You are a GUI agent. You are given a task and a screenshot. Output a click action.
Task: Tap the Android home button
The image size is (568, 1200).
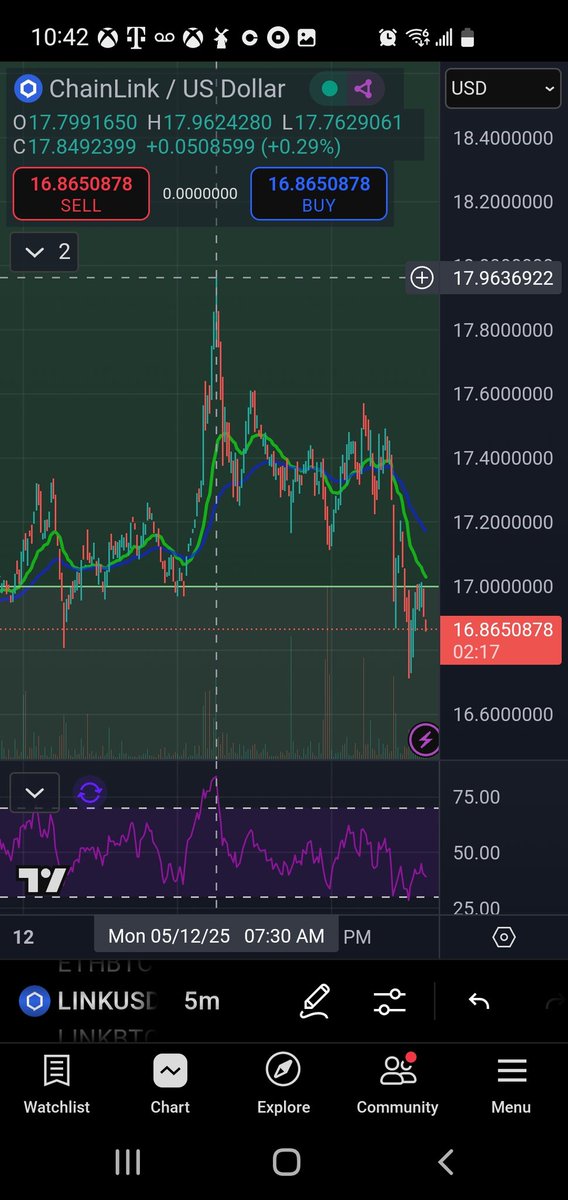(x=286, y=1161)
